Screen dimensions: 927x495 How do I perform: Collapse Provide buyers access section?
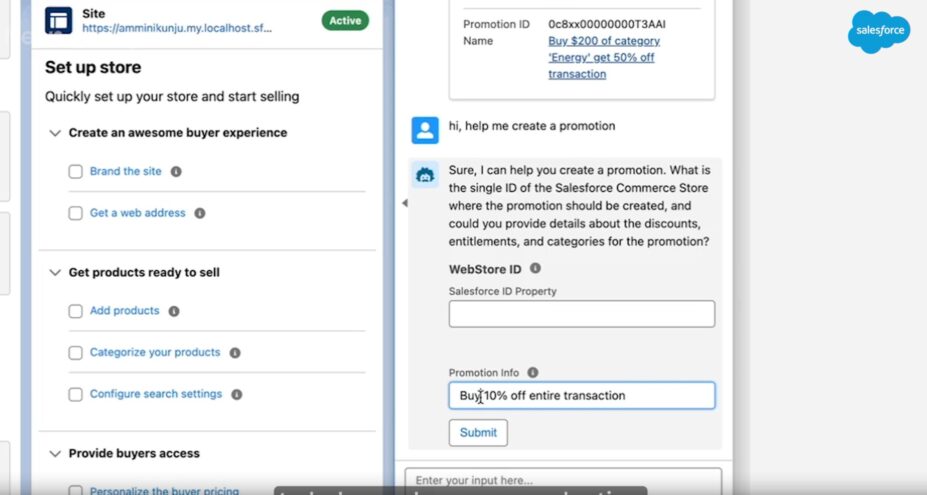point(55,453)
